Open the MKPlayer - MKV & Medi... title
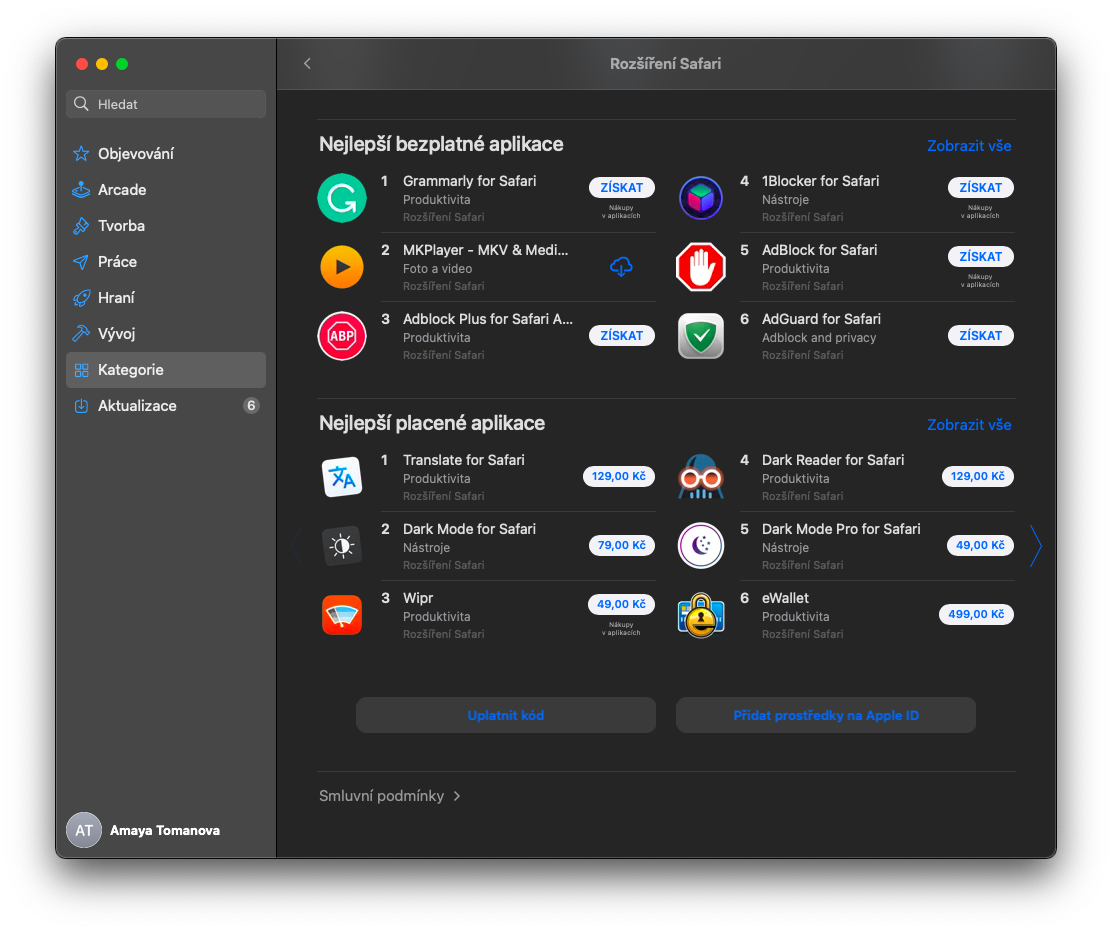This screenshot has height=932, width=1112. [485, 250]
